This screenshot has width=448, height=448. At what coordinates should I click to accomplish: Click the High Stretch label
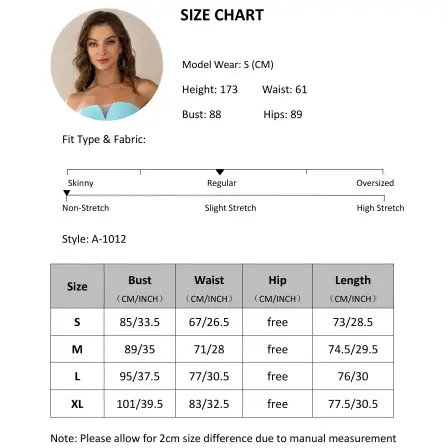[380, 208]
